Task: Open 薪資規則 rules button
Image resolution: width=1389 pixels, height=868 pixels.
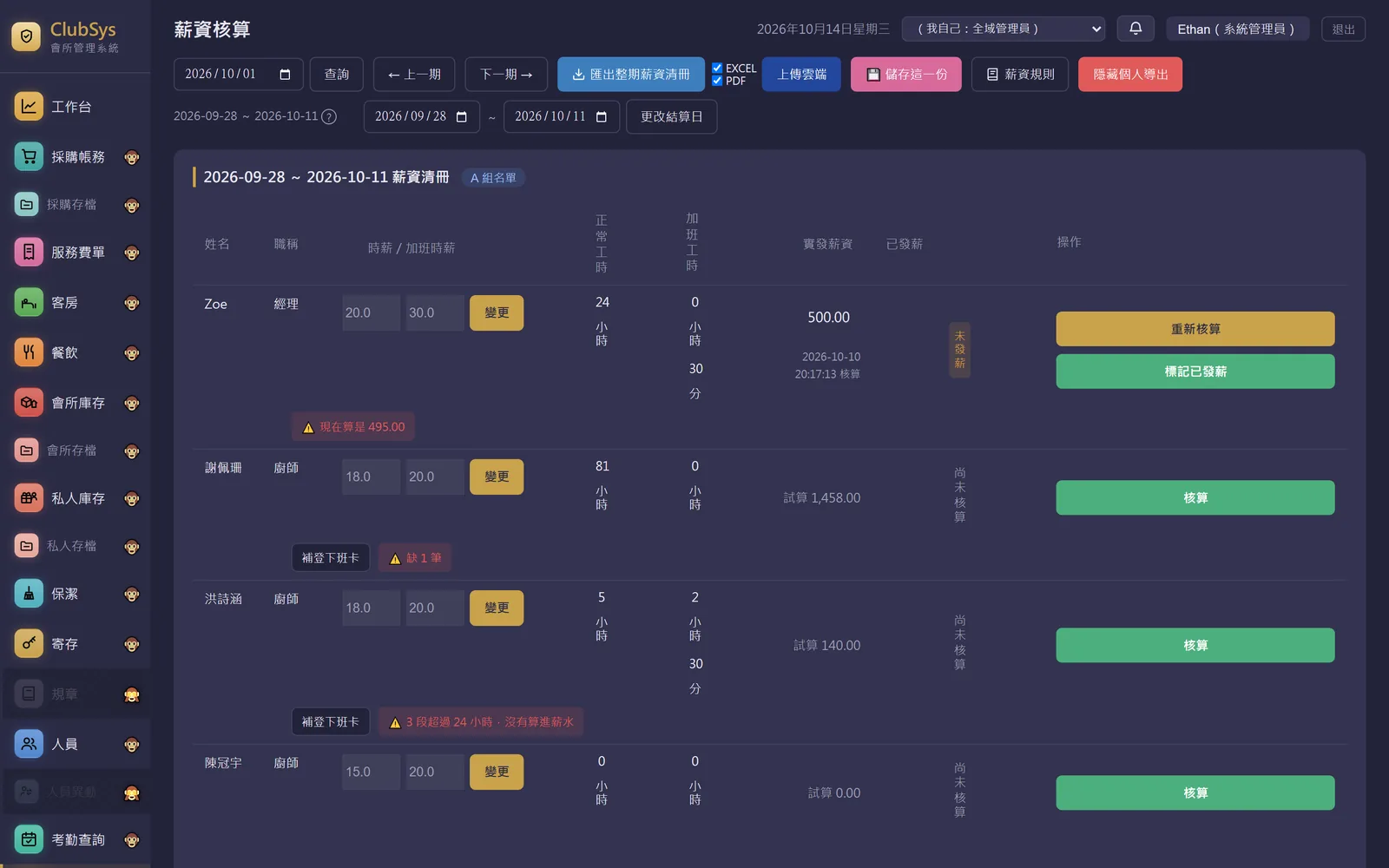Action: click(x=1020, y=74)
